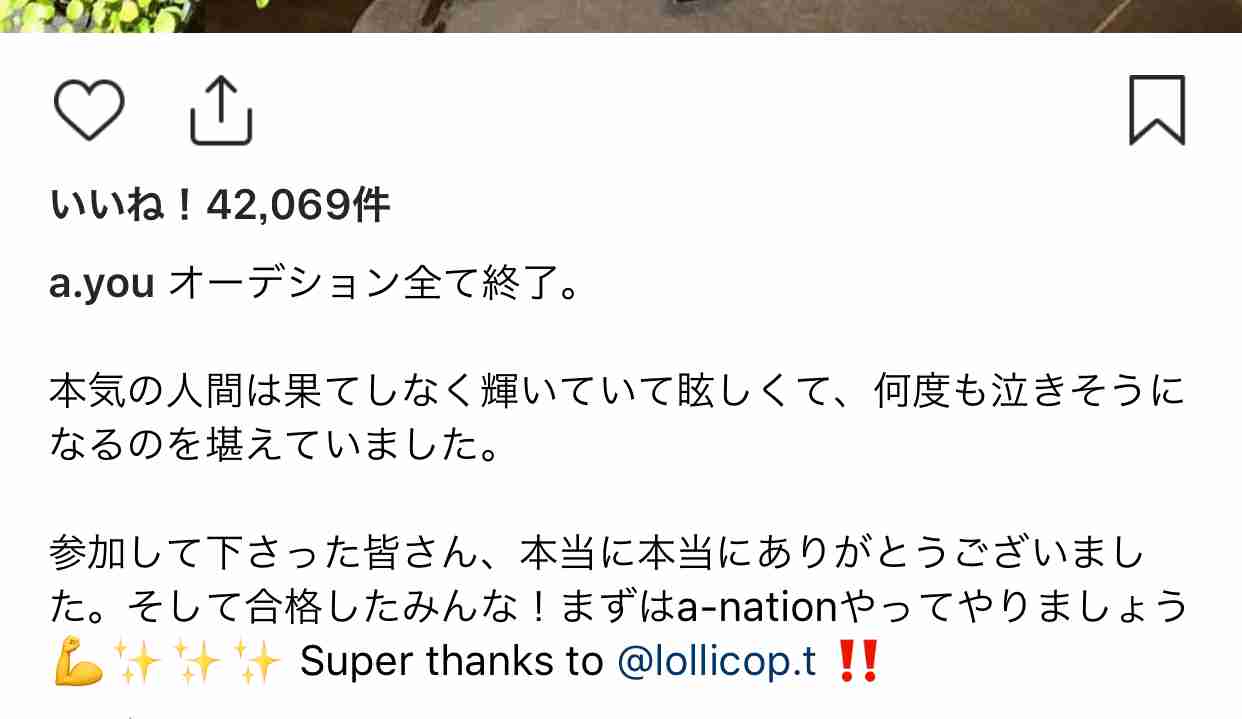Tap the red double exclamation emoji
Screen dimensions: 1242x719
[x=856, y=662]
